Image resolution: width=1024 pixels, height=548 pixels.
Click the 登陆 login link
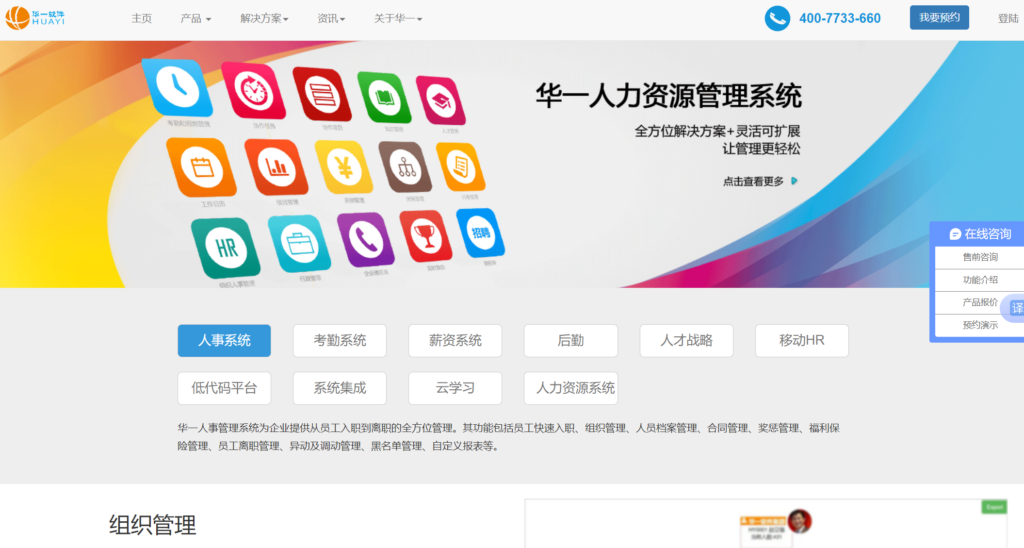click(1008, 18)
